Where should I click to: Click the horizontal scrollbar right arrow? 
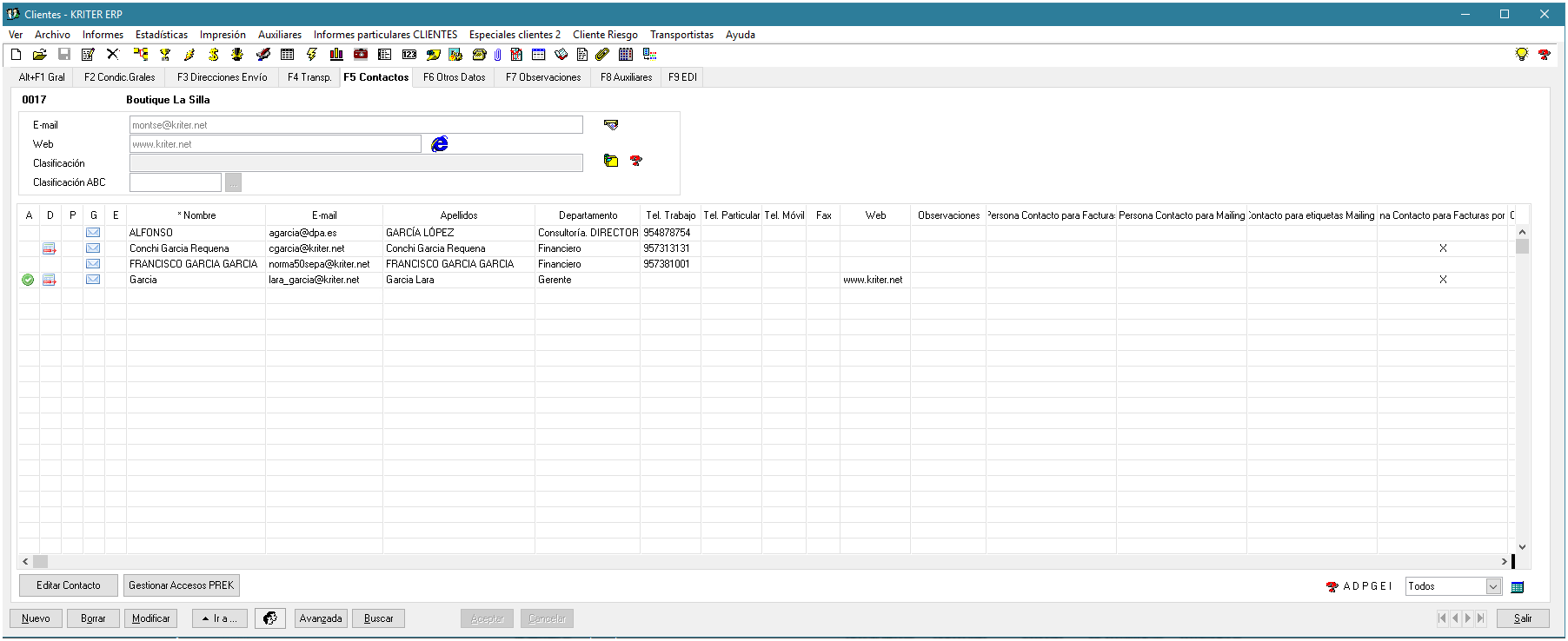pyautogui.click(x=1504, y=562)
